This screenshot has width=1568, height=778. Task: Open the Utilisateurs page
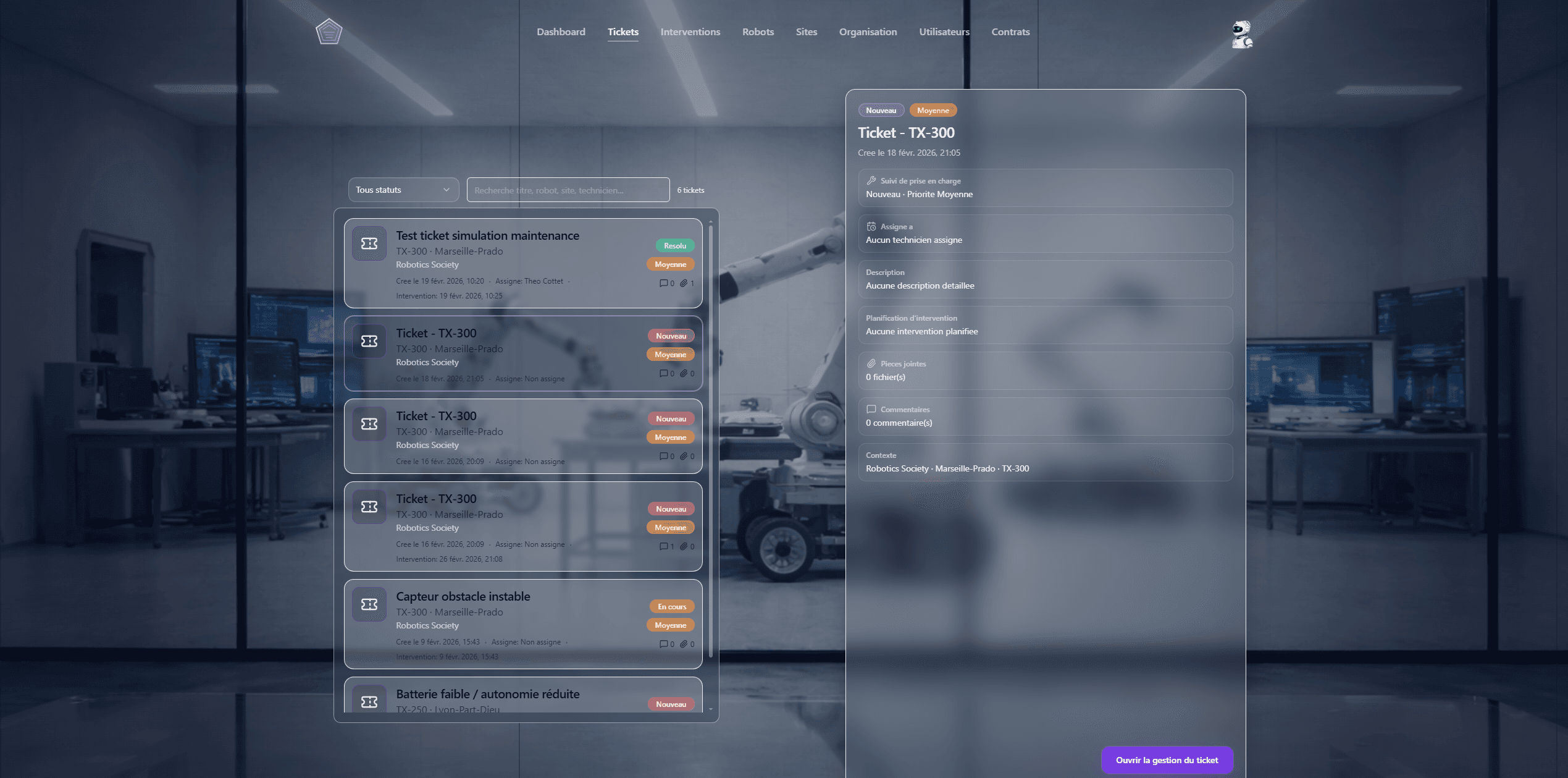click(x=944, y=32)
